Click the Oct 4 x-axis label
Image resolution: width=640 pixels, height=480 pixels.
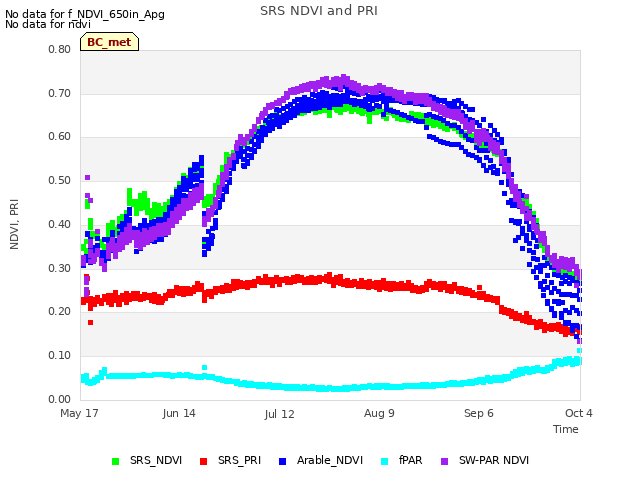(x=579, y=413)
